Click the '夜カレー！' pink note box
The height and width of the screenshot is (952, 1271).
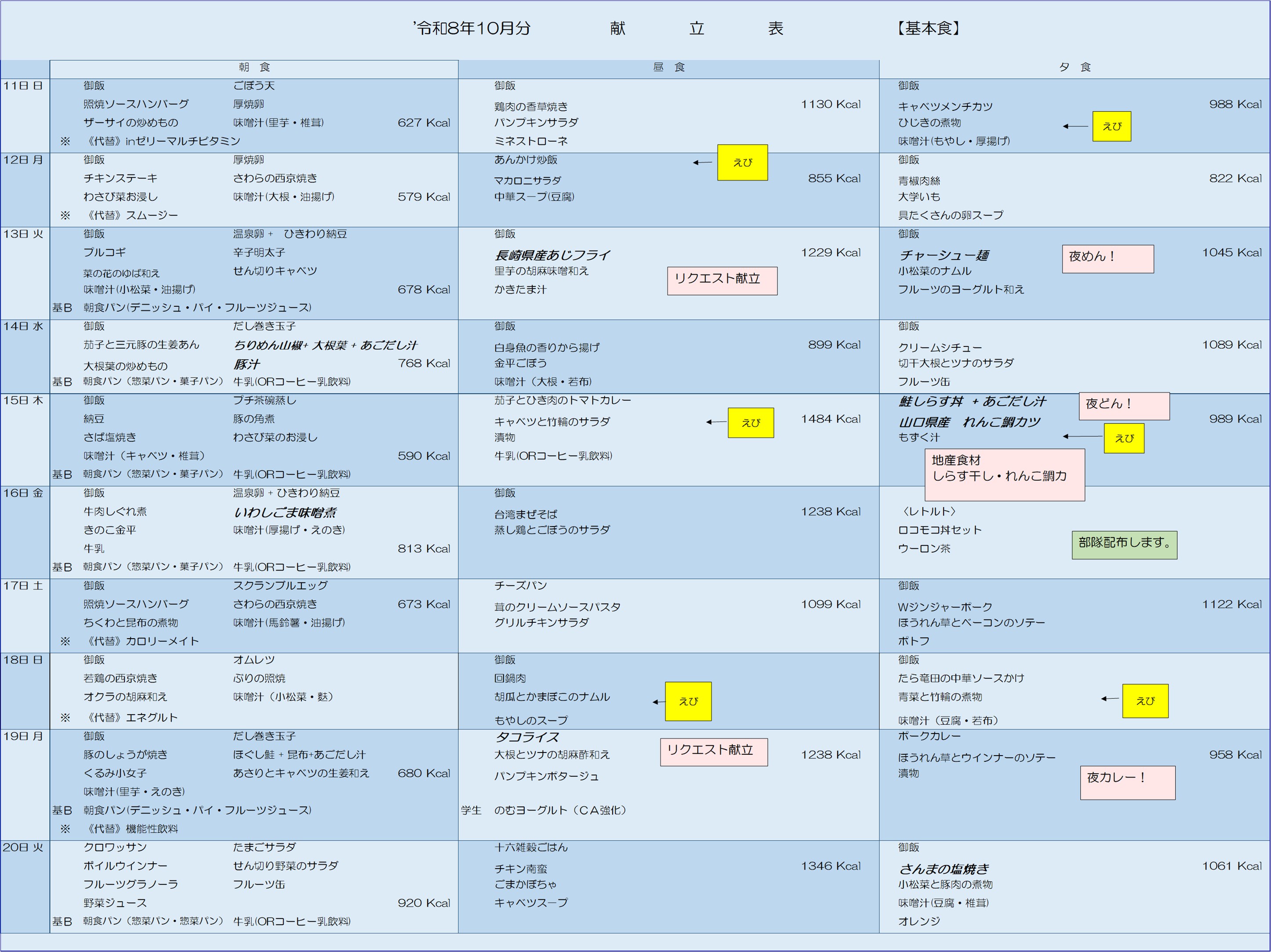(1127, 782)
